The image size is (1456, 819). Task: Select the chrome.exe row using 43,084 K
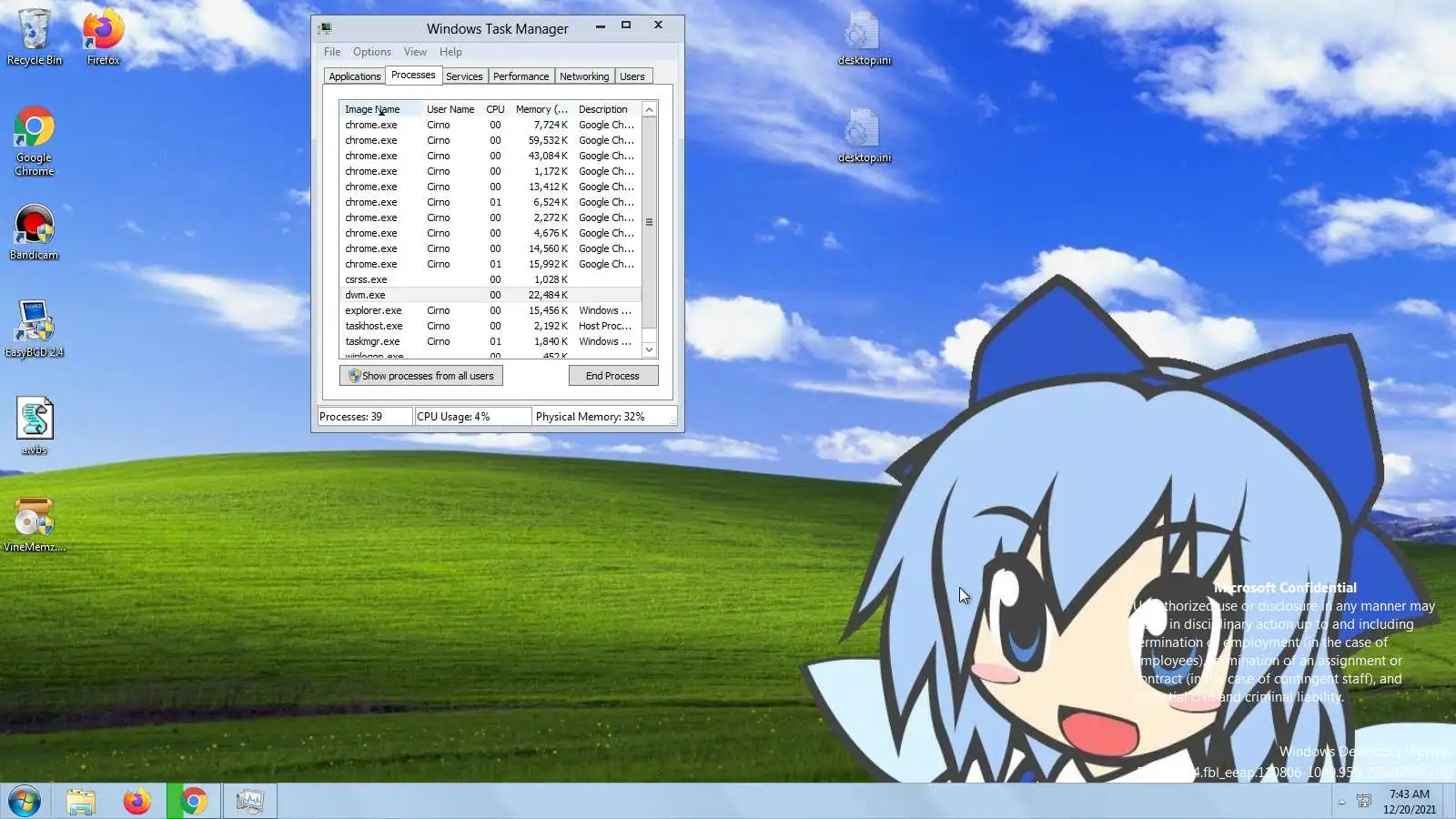click(x=490, y=157)
